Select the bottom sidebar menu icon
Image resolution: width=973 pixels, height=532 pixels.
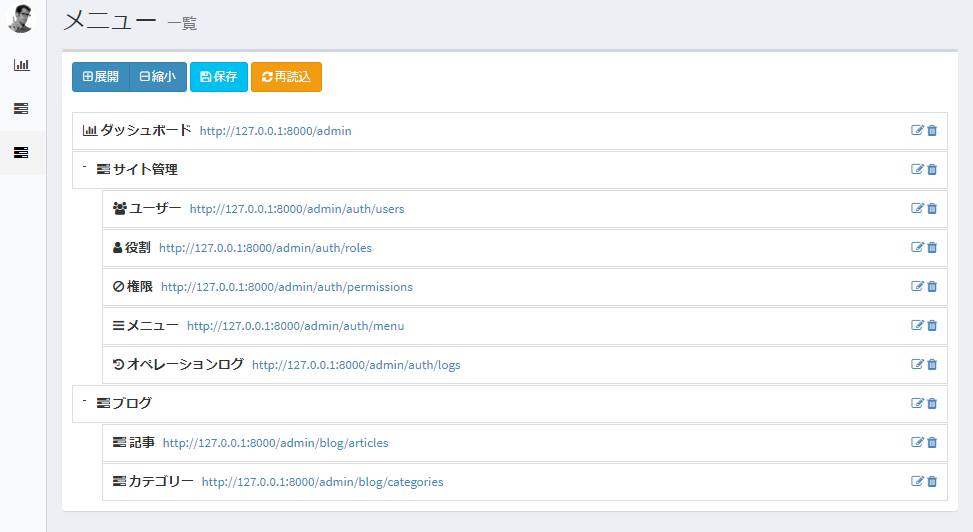coord(21,153)
